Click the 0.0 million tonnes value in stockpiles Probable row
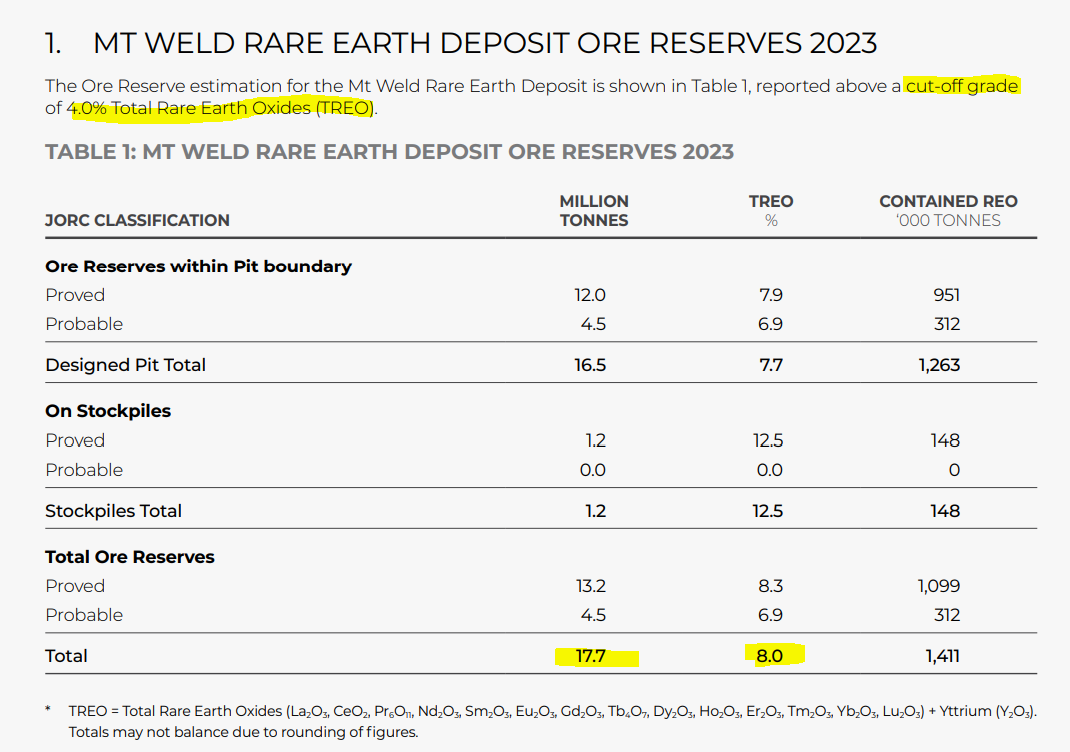Image resolution: width=1070 pixels, height=752 pixels. 592,469
